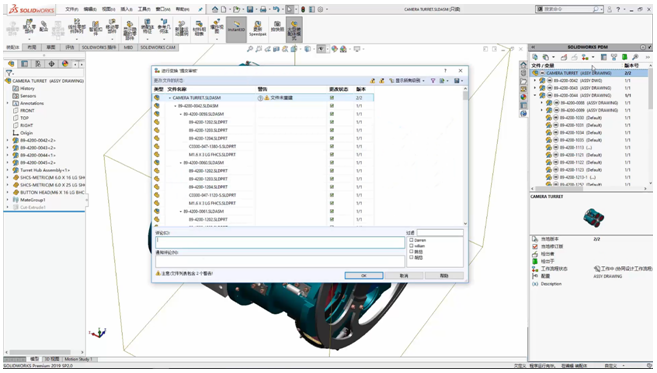Click the Speedpak toolbar icon
The width and height of the screenshot is (657, 373).
coord(258,28)
